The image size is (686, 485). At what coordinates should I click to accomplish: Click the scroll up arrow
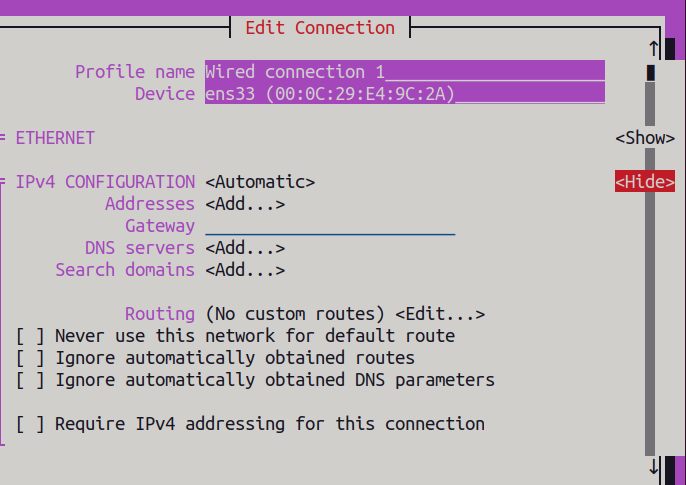click(653, 49)
